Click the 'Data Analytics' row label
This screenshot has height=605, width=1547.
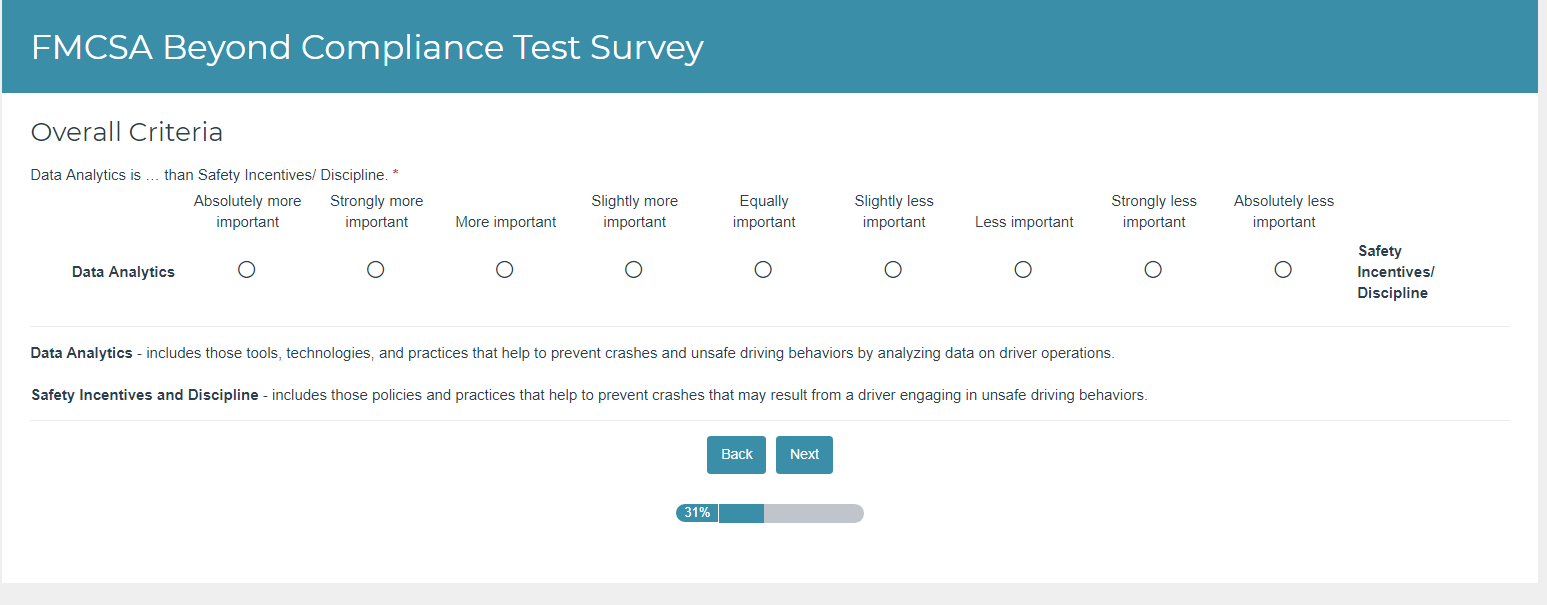pos(123,272)
